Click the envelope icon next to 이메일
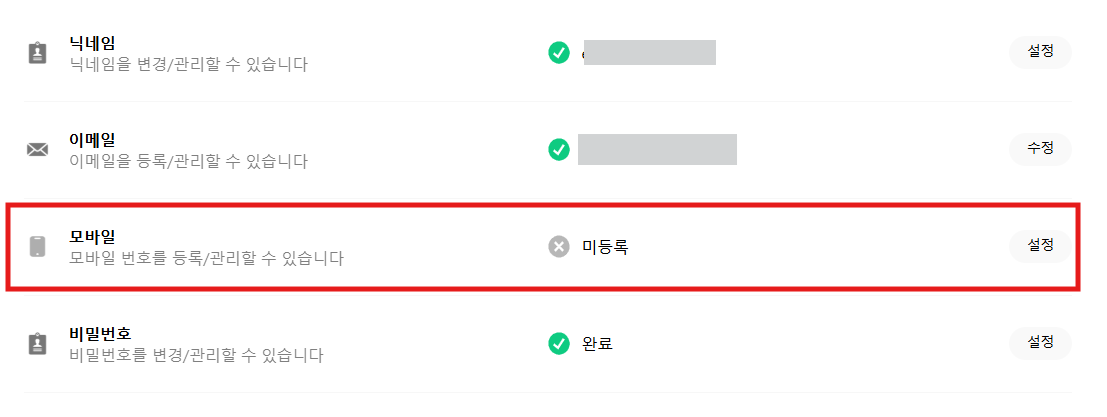1107x417 pixels. tap(37, 150)
